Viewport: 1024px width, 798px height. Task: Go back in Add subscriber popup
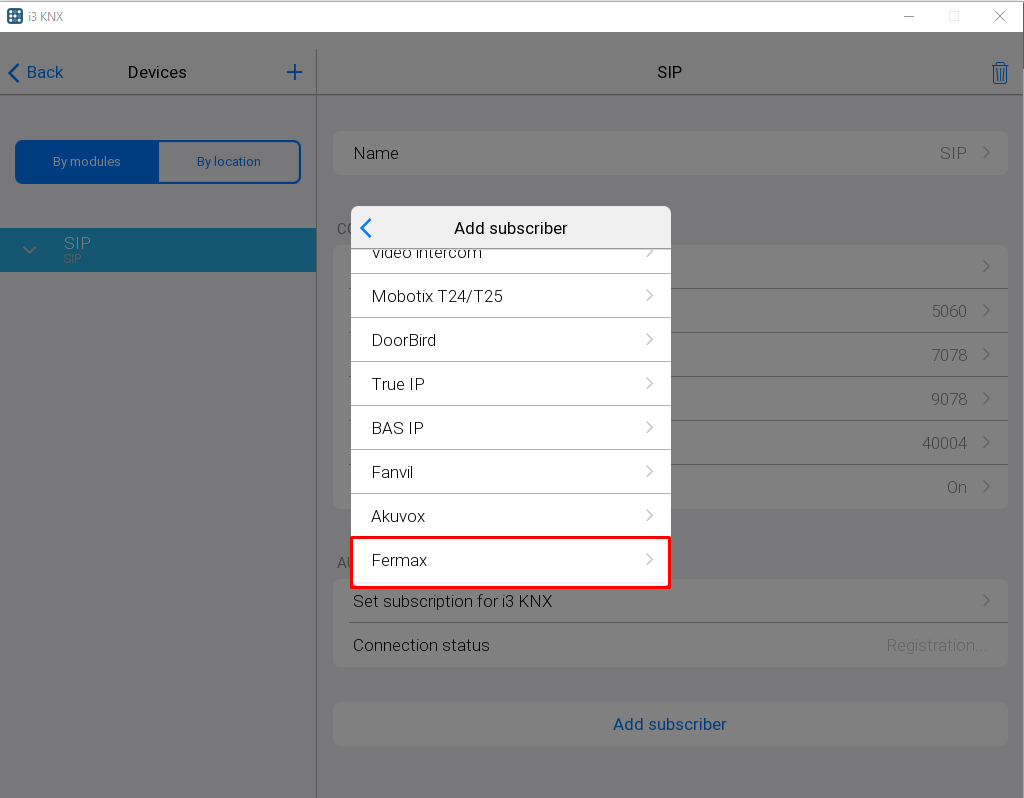pos(366,228)
